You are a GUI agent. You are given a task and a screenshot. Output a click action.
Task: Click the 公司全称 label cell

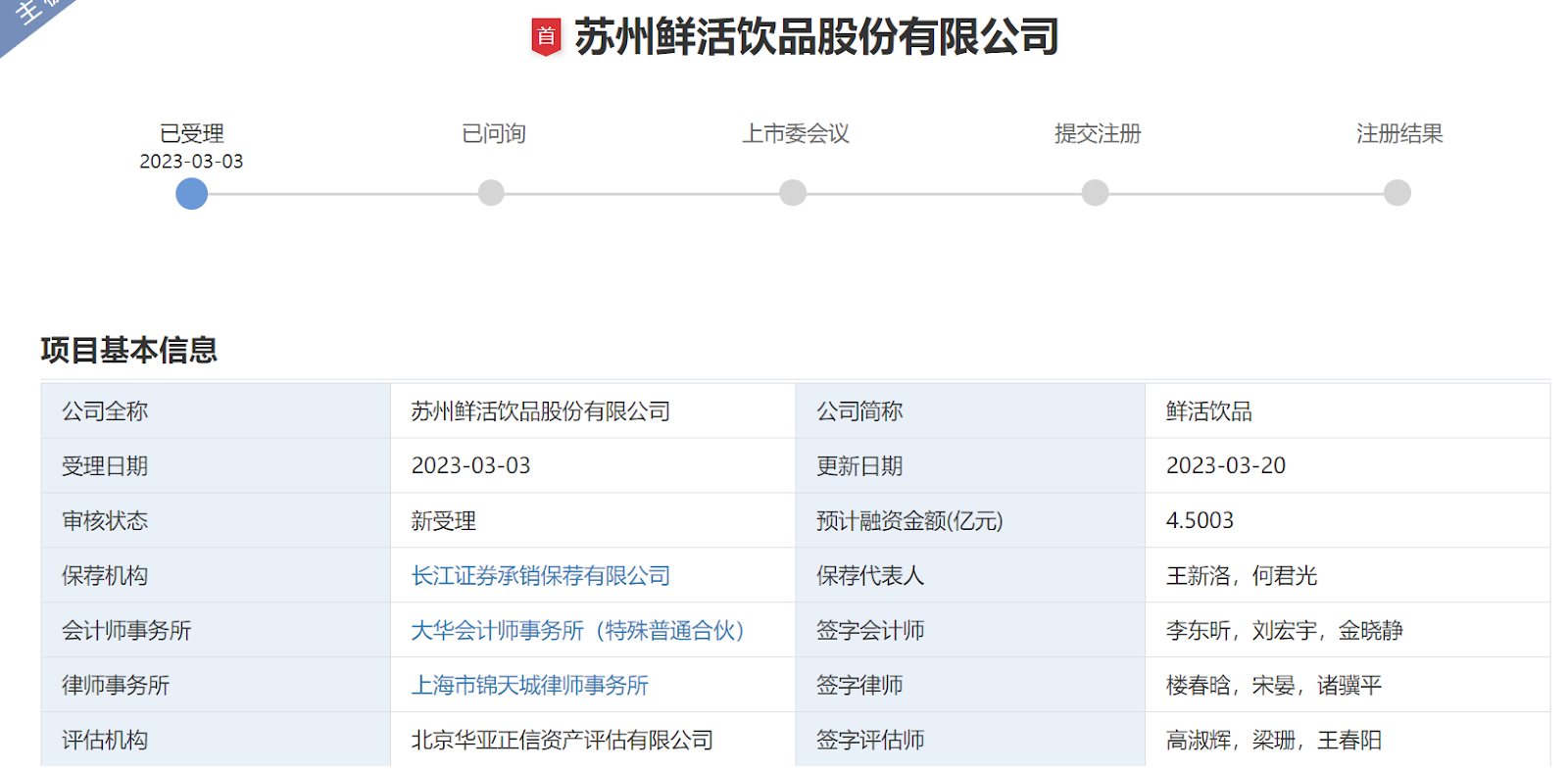click(x=216, y=411)
